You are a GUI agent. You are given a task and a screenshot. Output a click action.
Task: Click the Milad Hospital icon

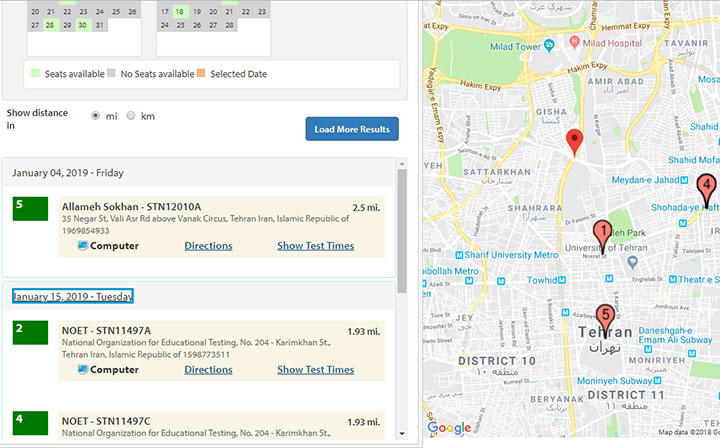[x=574, y=42]
